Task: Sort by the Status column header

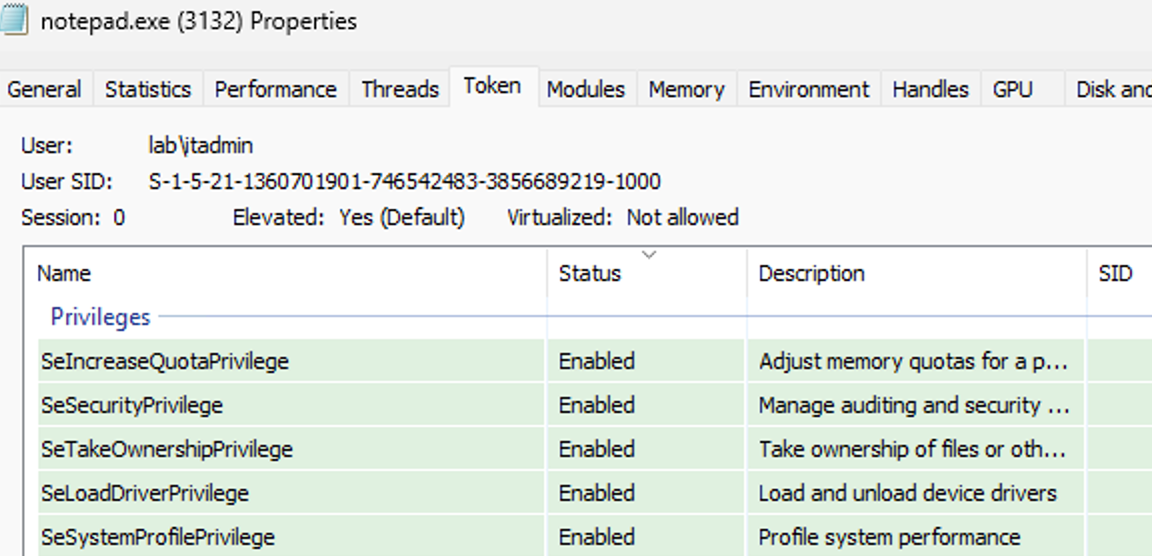Action: tap(647, 273)
